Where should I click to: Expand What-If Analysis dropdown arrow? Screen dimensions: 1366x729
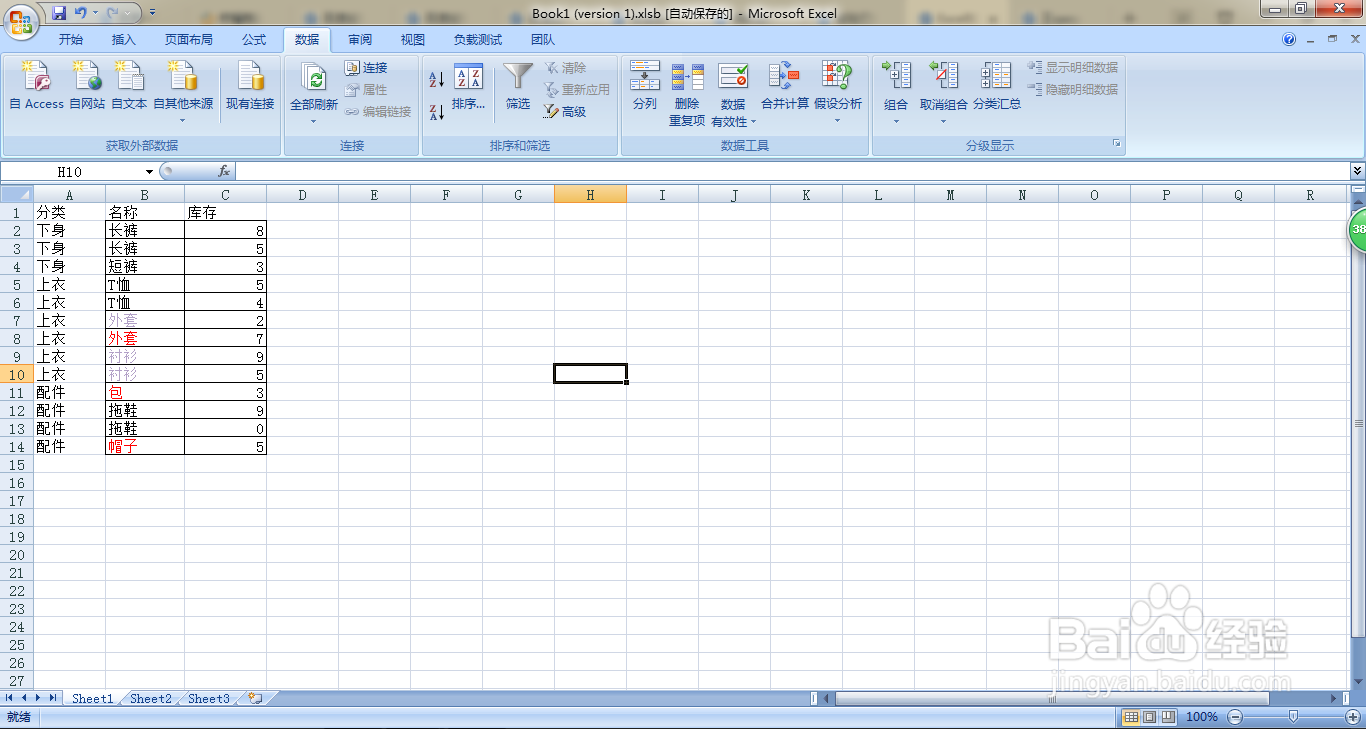click(837, 121)
